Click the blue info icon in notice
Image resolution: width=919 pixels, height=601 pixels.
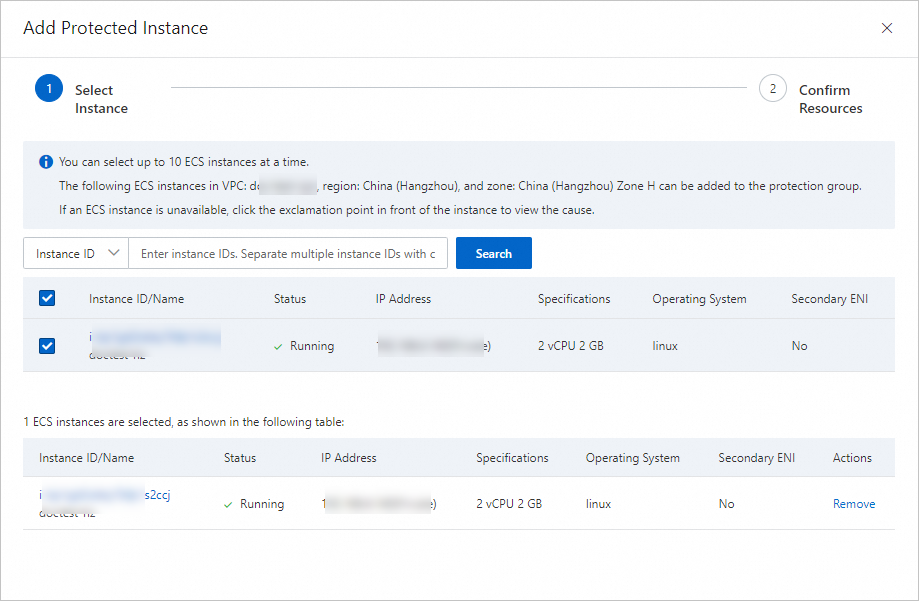pos(46,162)
